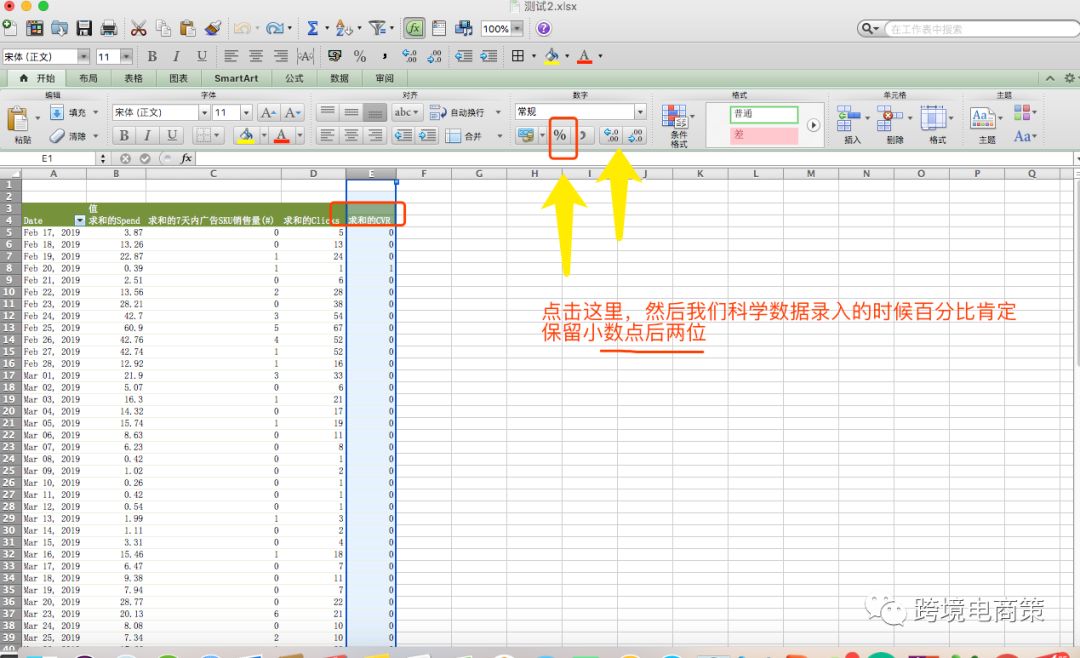This screenshot has width=1080, height=658.
Task: Open the Date column filter dropdown in the pivot table
Action: coord(80,220)
